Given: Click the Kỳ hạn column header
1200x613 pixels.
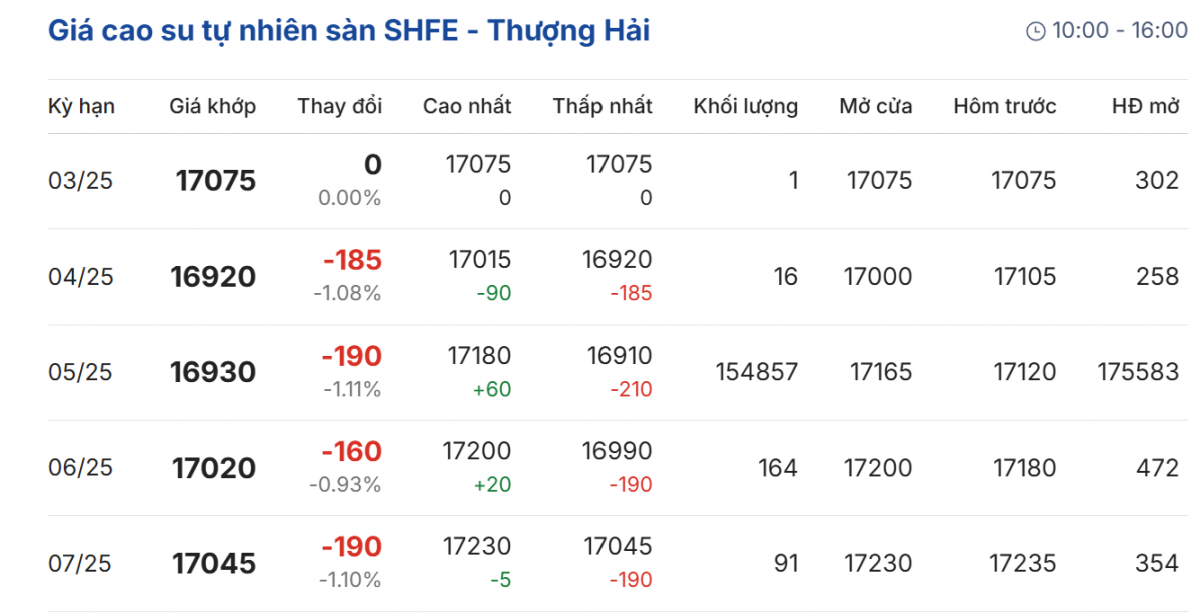Looking at the screenshot, I should (81, 106).
